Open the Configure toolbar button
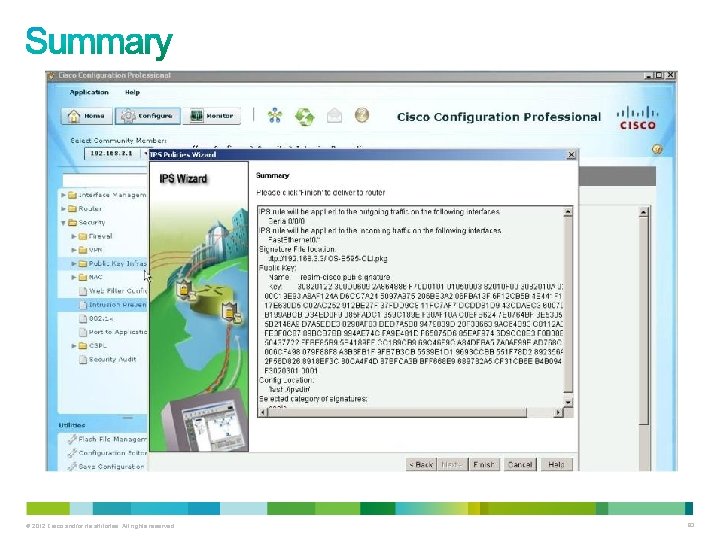 coord(147,116)
